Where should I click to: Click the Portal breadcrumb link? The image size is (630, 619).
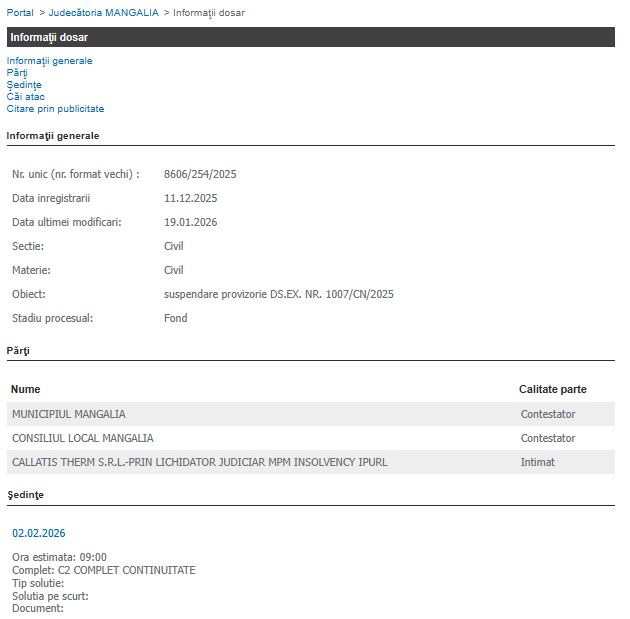point(20,13)
